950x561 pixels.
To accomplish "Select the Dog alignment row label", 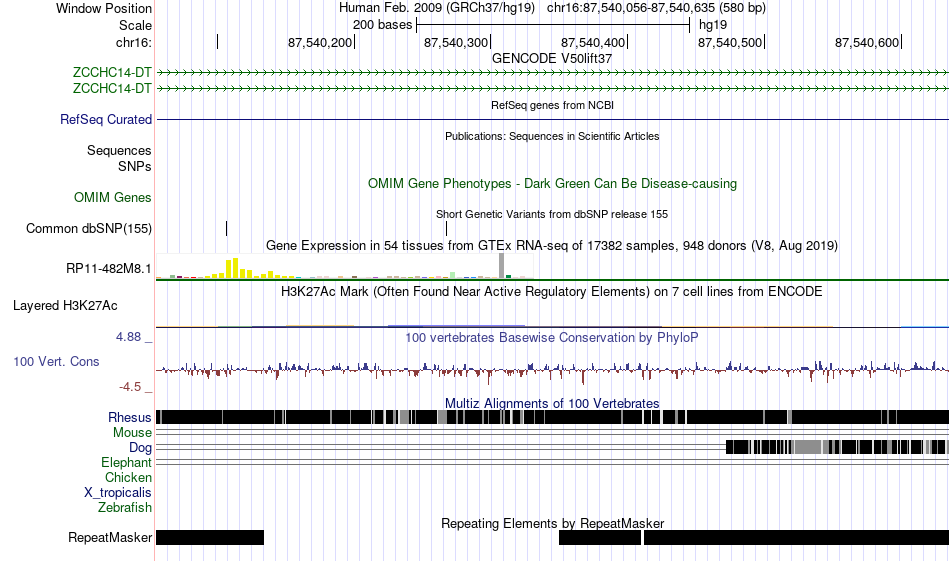I will 141,448.
